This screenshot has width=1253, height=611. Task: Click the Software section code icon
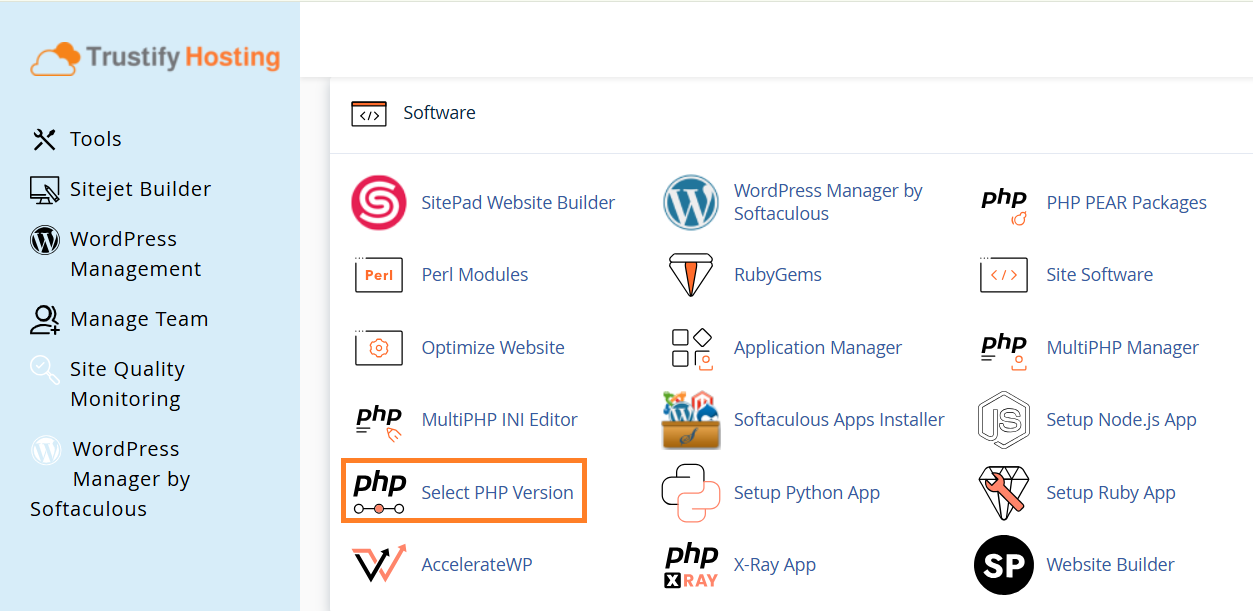(x=369, y=114)
